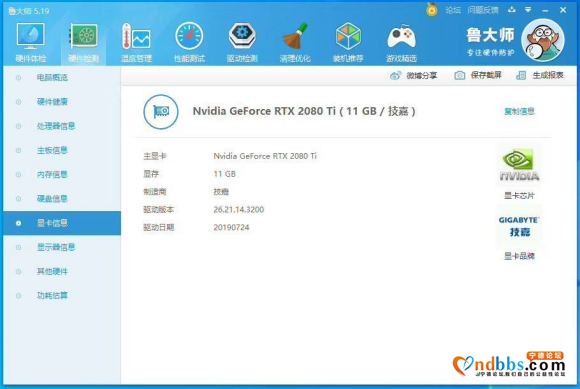
Task: Open 温度管理 temperature management
Action: point(136,43)
